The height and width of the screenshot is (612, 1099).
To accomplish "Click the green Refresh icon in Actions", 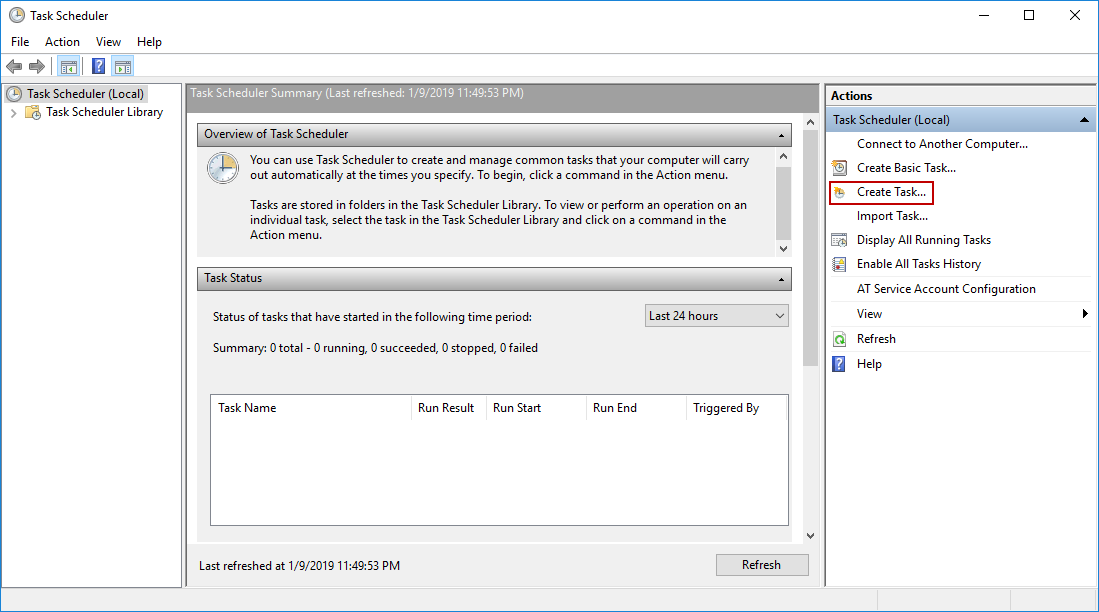I will (839, 339).
